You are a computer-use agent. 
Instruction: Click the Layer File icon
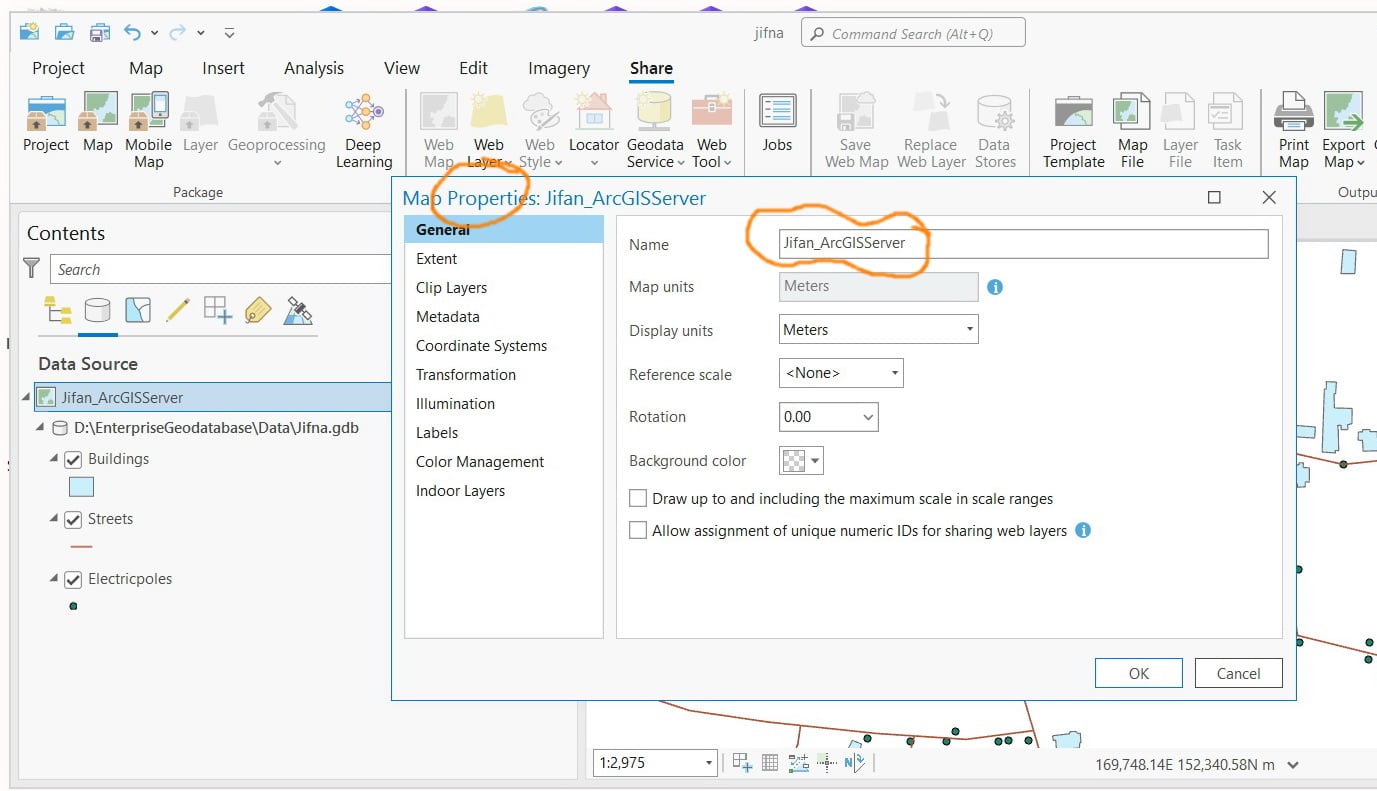click(x=1180, y=112)
